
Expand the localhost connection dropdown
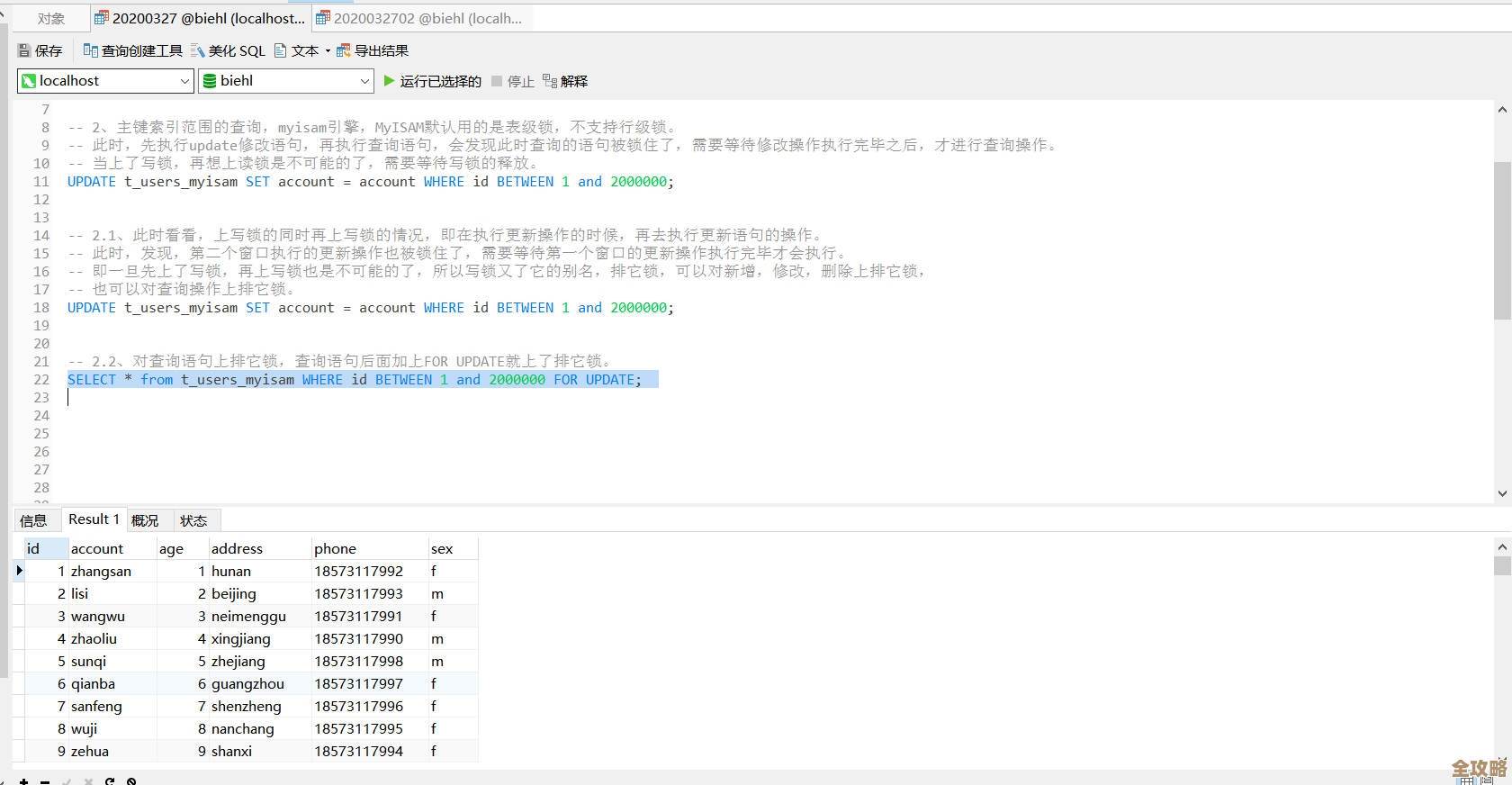pos(184,81)
